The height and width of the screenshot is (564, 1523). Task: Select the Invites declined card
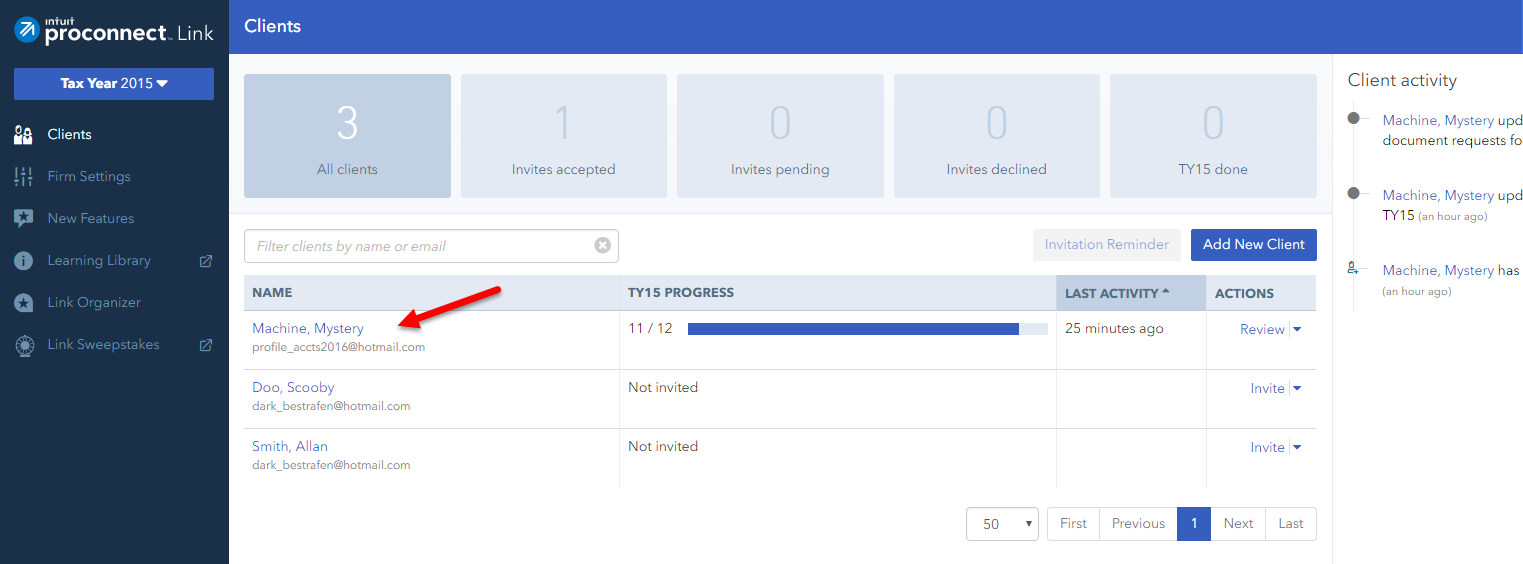[997, 136]
